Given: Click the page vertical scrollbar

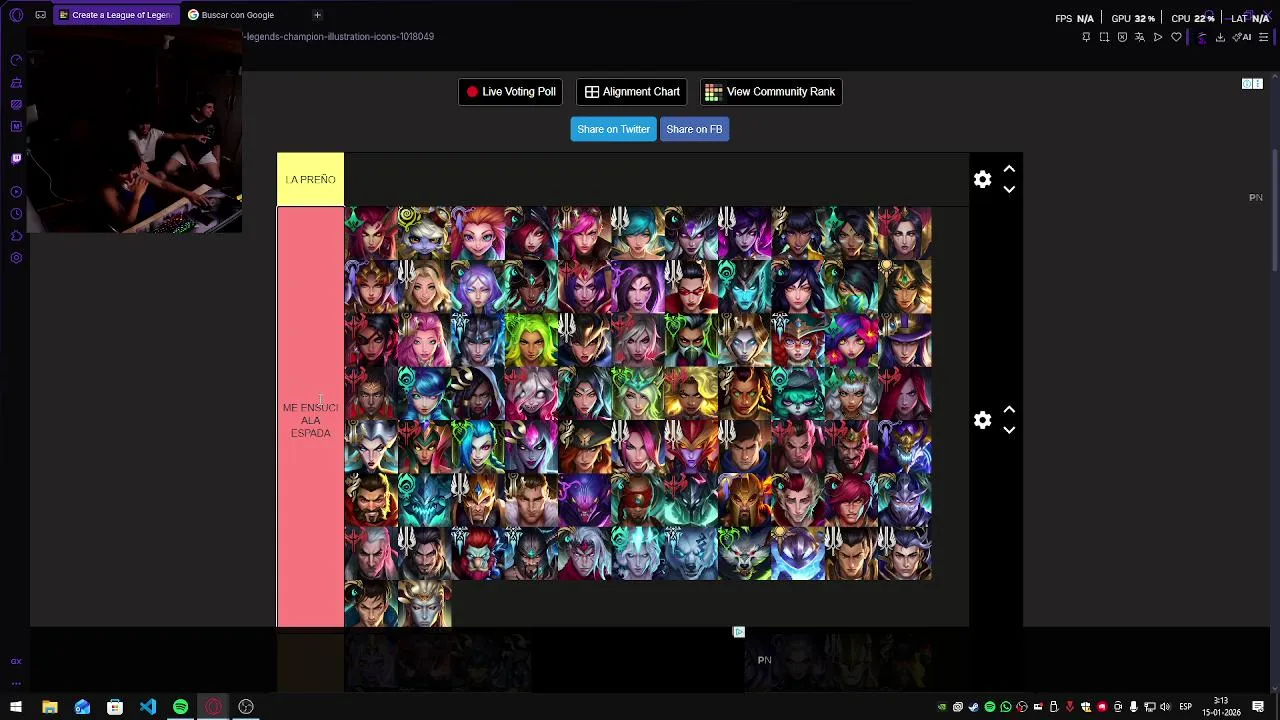Looking at the screenshot, I should point(1275,209).
